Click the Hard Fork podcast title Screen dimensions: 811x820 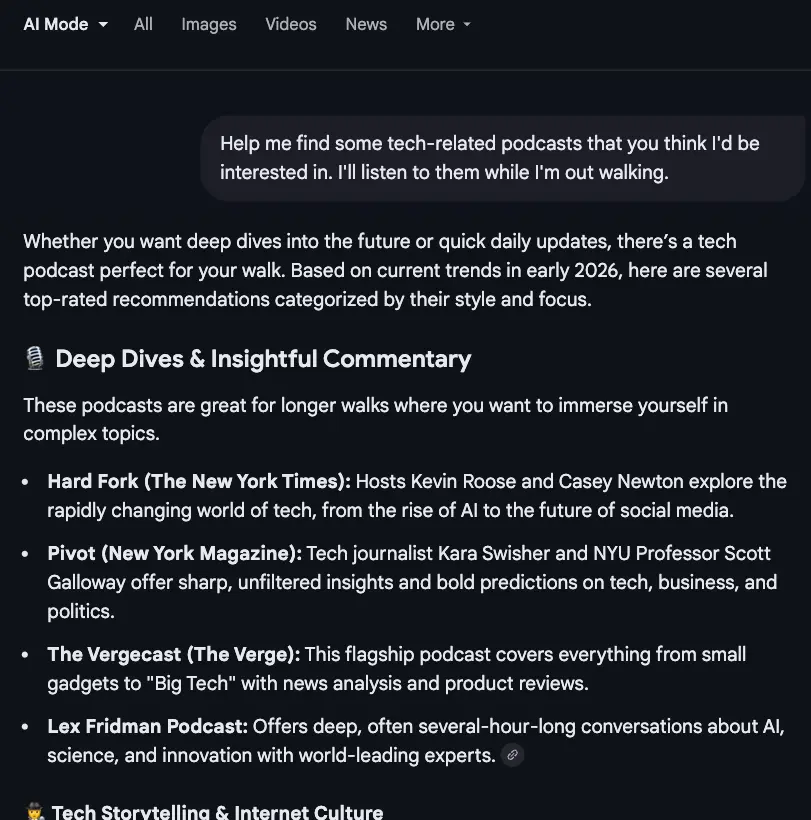tap(198, 481)
